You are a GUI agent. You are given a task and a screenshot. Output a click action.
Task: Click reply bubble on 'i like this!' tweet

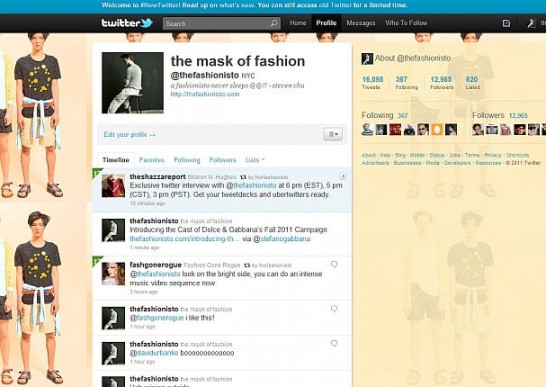334,309
